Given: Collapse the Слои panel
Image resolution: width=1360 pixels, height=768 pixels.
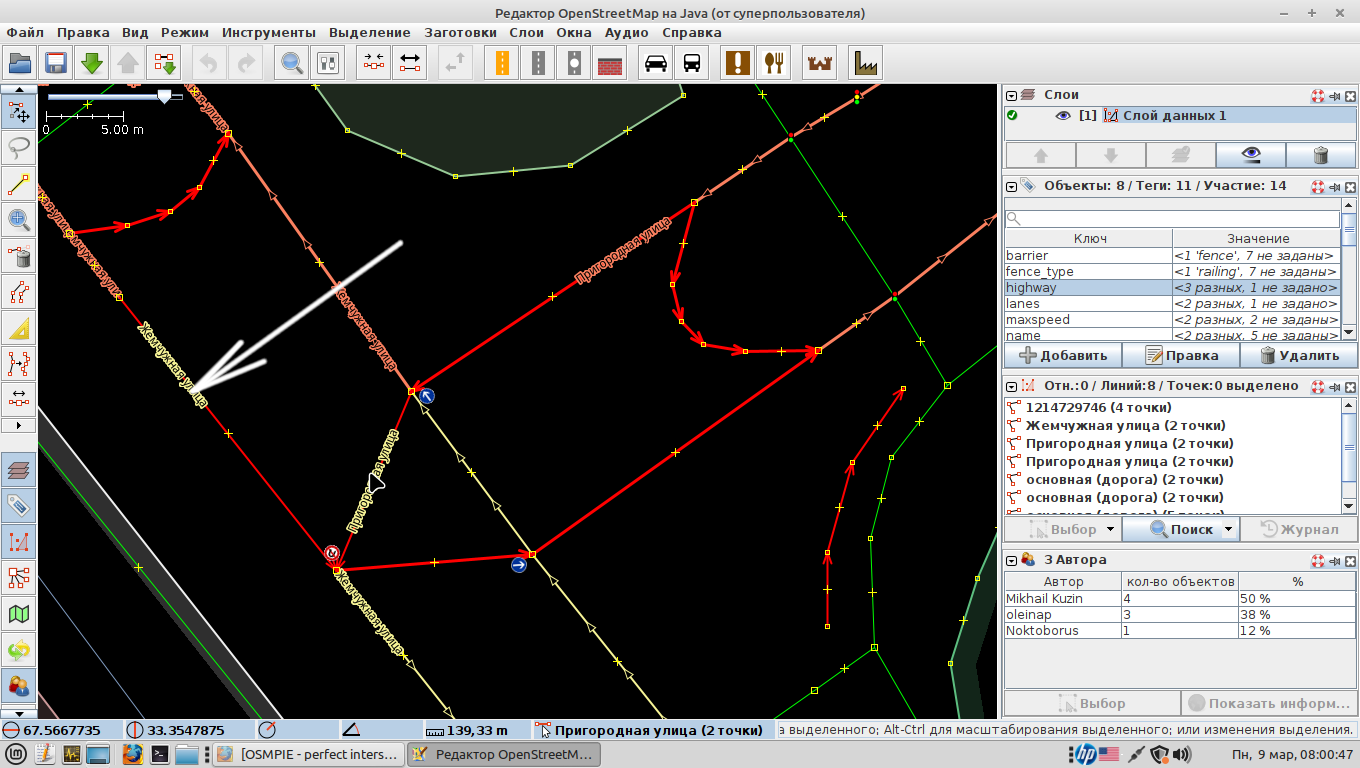Looking at the screenshot, I should point(1012,95).
